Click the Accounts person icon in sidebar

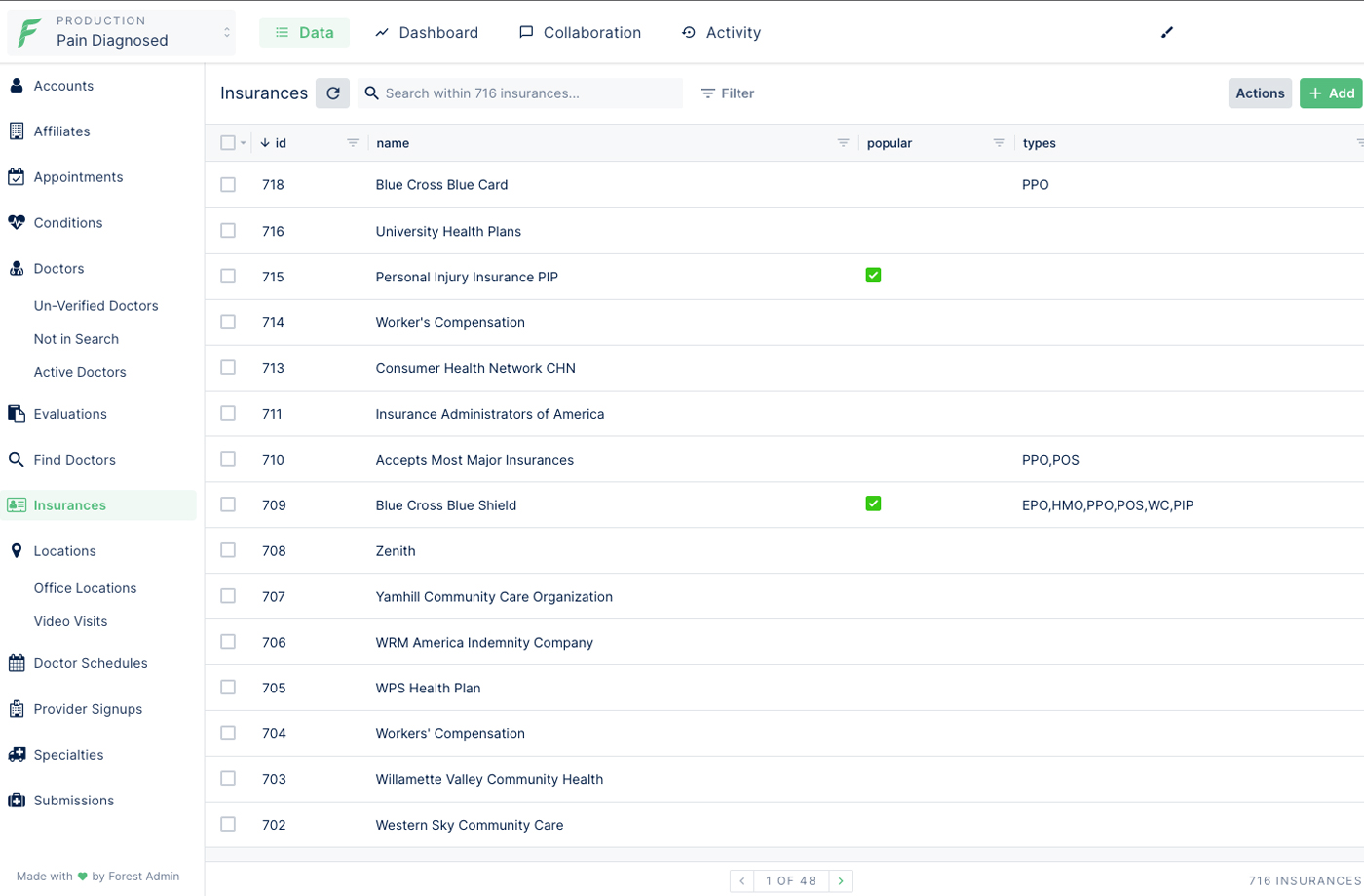point(17,86)
